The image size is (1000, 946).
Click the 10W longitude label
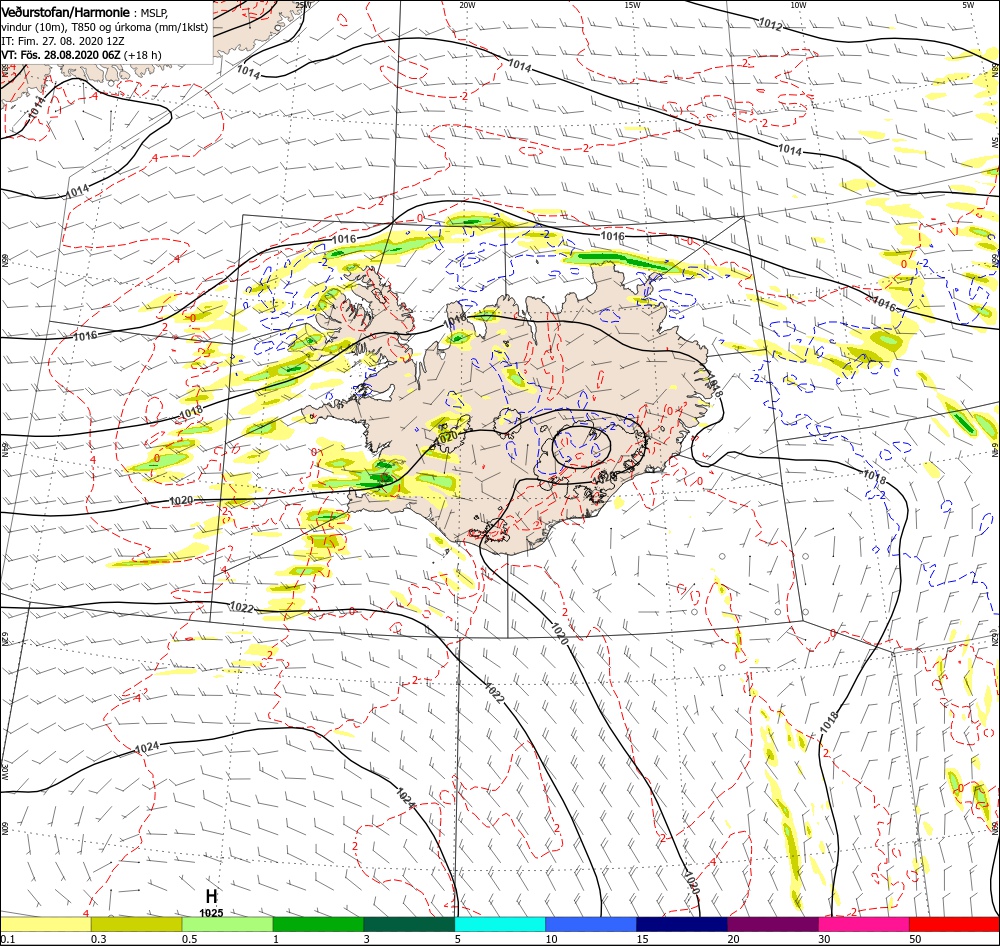coord(798,4)
